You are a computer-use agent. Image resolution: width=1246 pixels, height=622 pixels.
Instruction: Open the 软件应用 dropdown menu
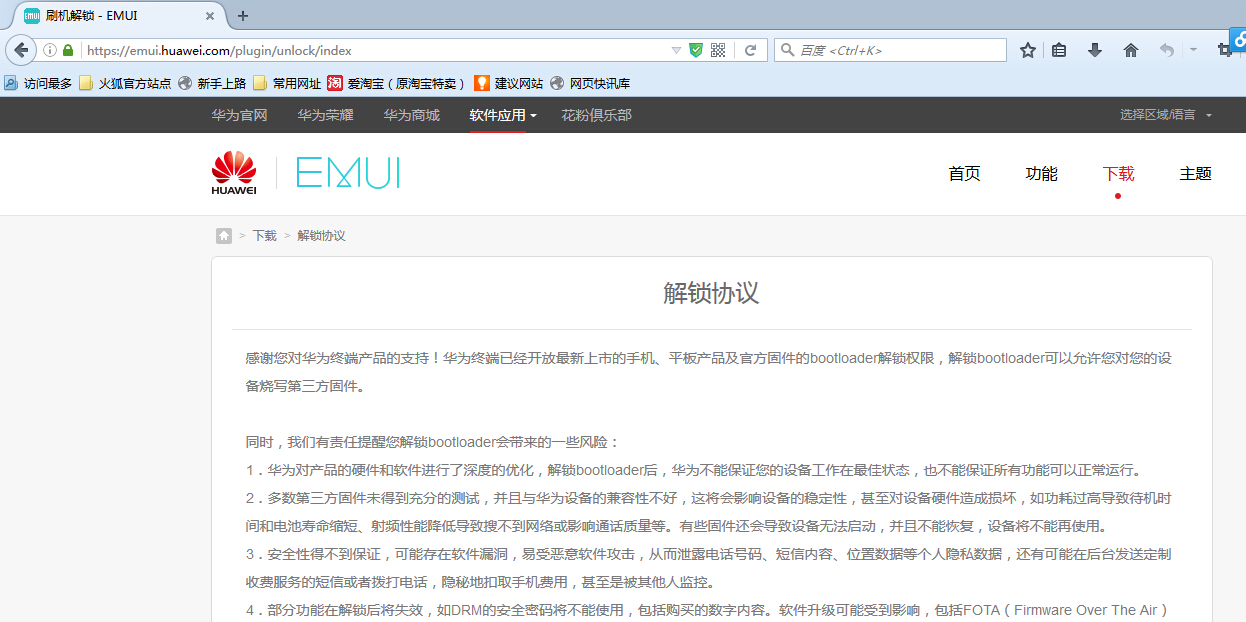[503, 115]
